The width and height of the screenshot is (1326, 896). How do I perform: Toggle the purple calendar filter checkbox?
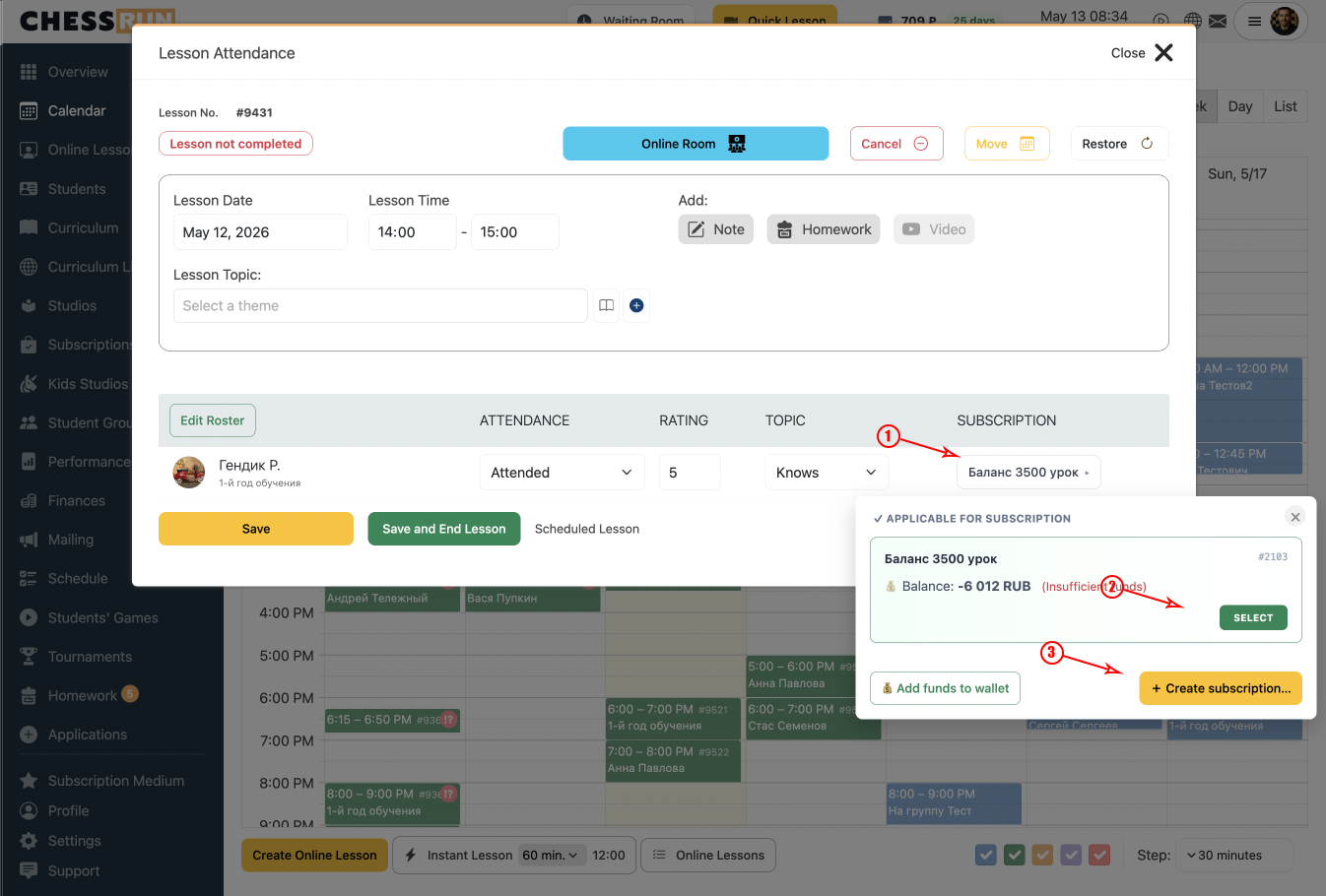point(1072,855)
